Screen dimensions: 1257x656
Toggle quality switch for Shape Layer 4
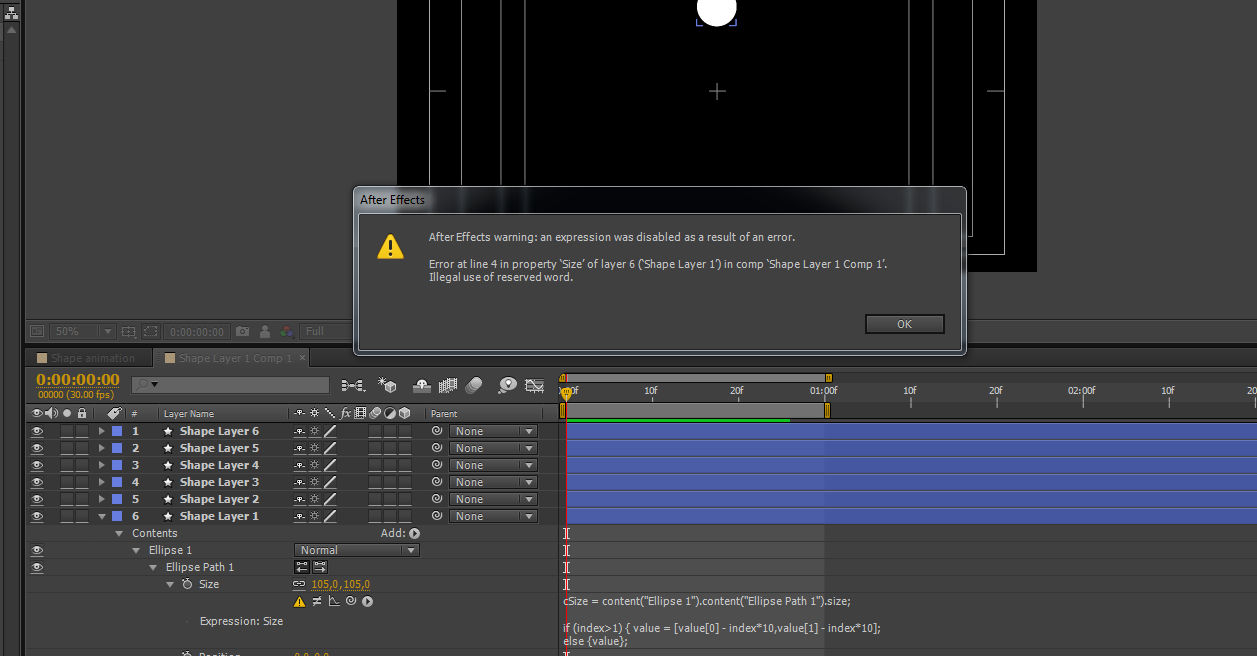(330, 466)
